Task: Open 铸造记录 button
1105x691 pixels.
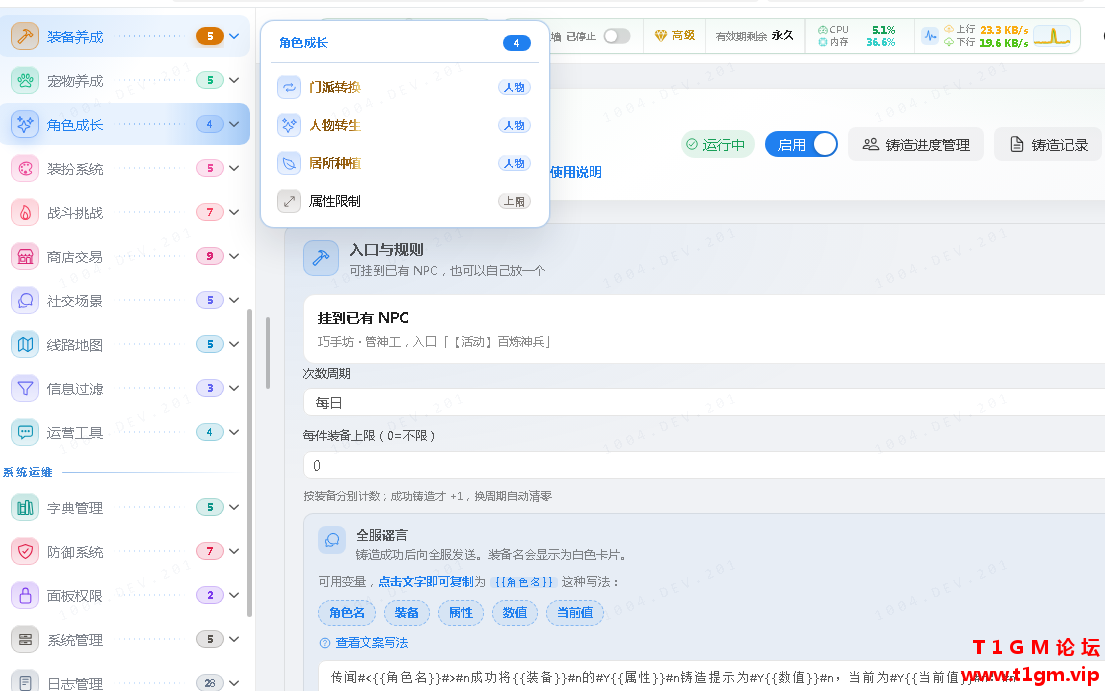Action: pyautogui.click(x=1049, y=144)
